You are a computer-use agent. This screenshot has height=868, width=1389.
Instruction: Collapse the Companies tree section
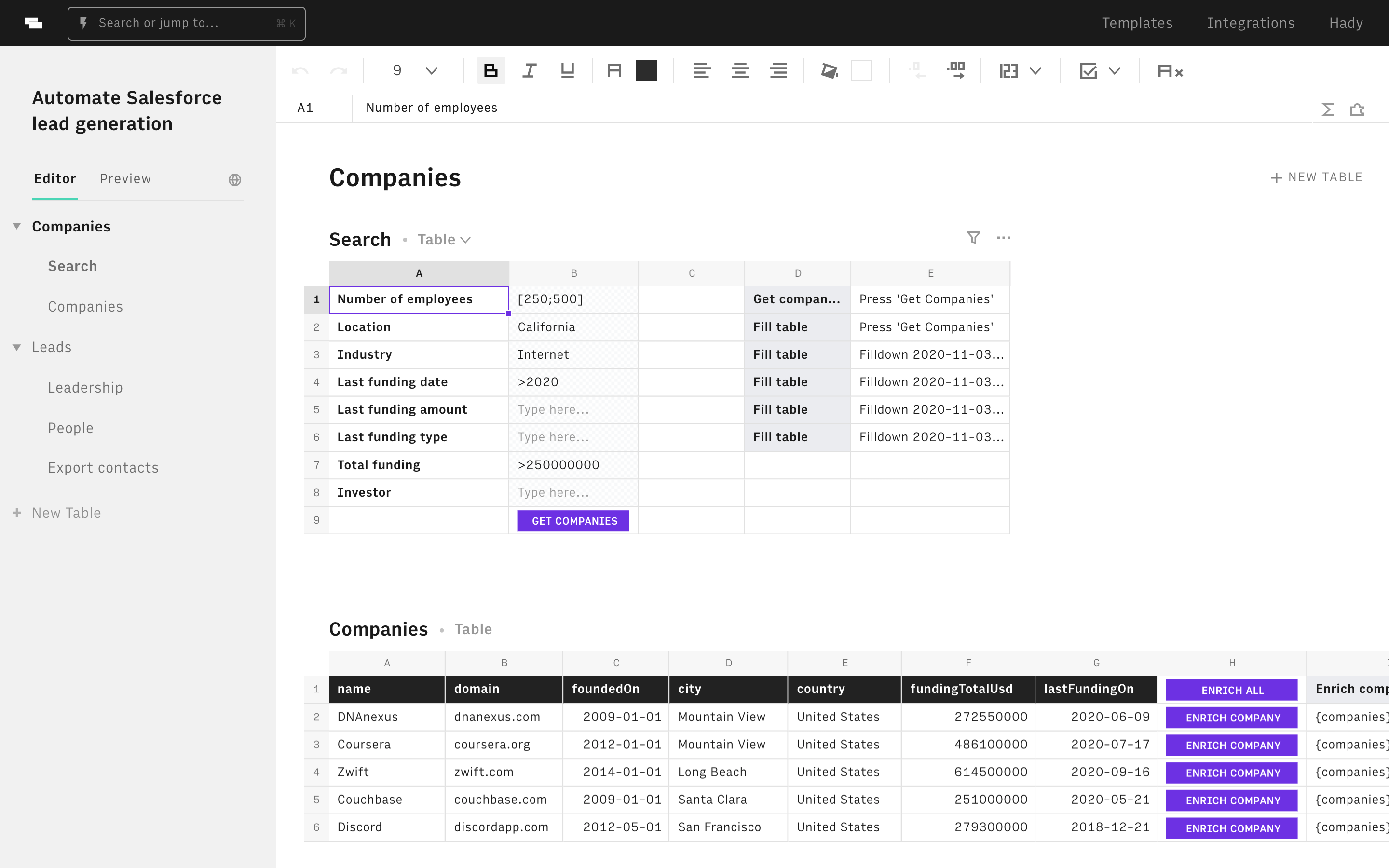[x=17, y=226]
